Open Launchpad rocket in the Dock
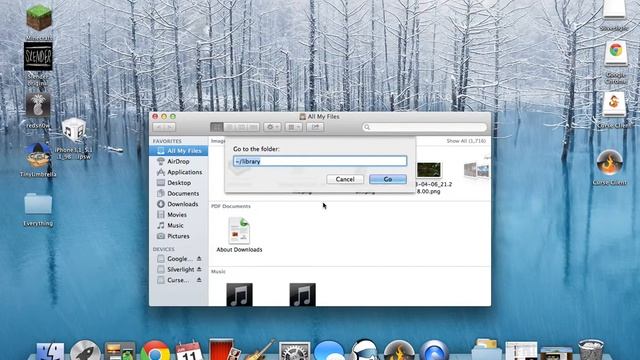The image size is (640, 360). click(85, 351)
